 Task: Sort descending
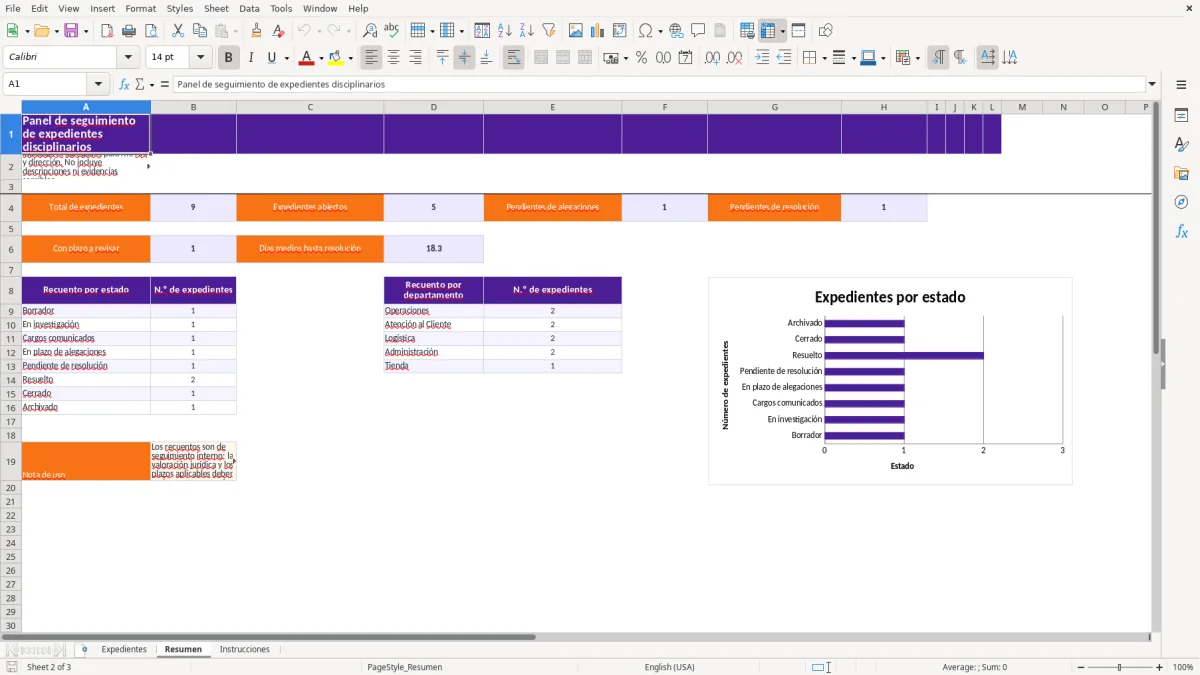[x=526, y=31]
